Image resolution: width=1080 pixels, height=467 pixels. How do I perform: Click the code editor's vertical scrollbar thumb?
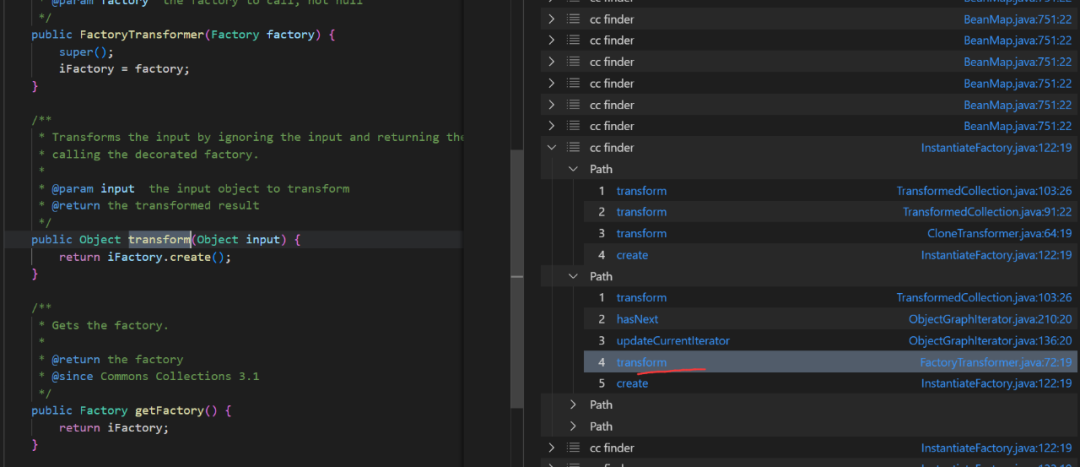(x=516, y=278)
